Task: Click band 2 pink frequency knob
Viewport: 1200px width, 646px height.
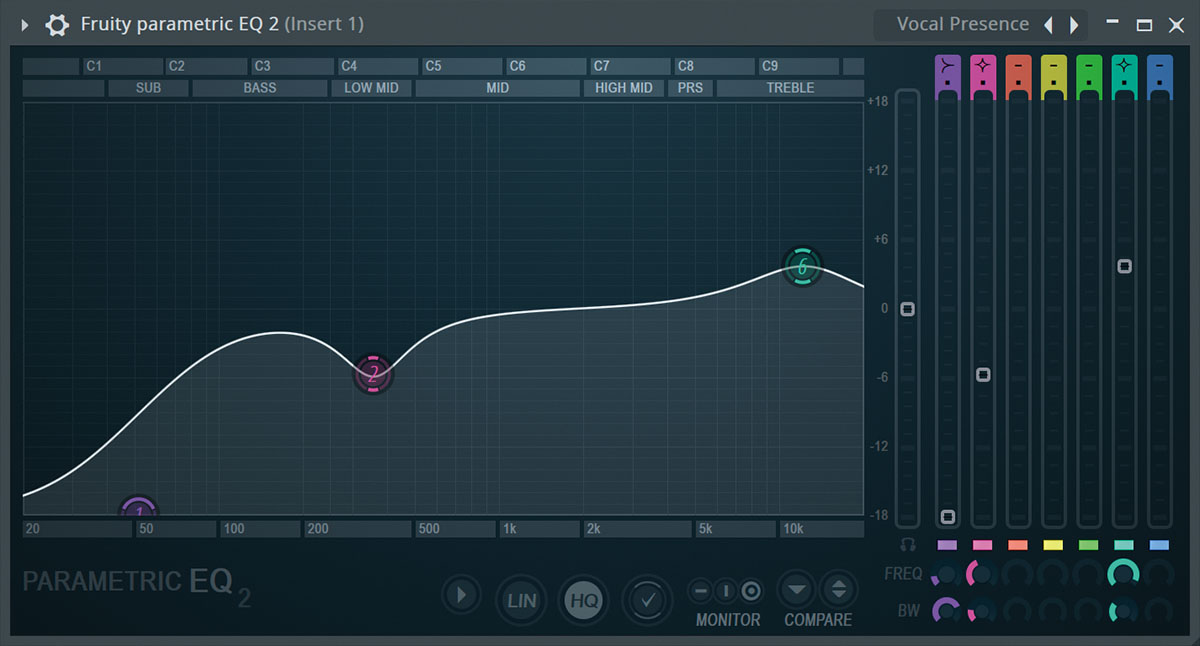Action: pyautogui.click(x=982, y=574)
